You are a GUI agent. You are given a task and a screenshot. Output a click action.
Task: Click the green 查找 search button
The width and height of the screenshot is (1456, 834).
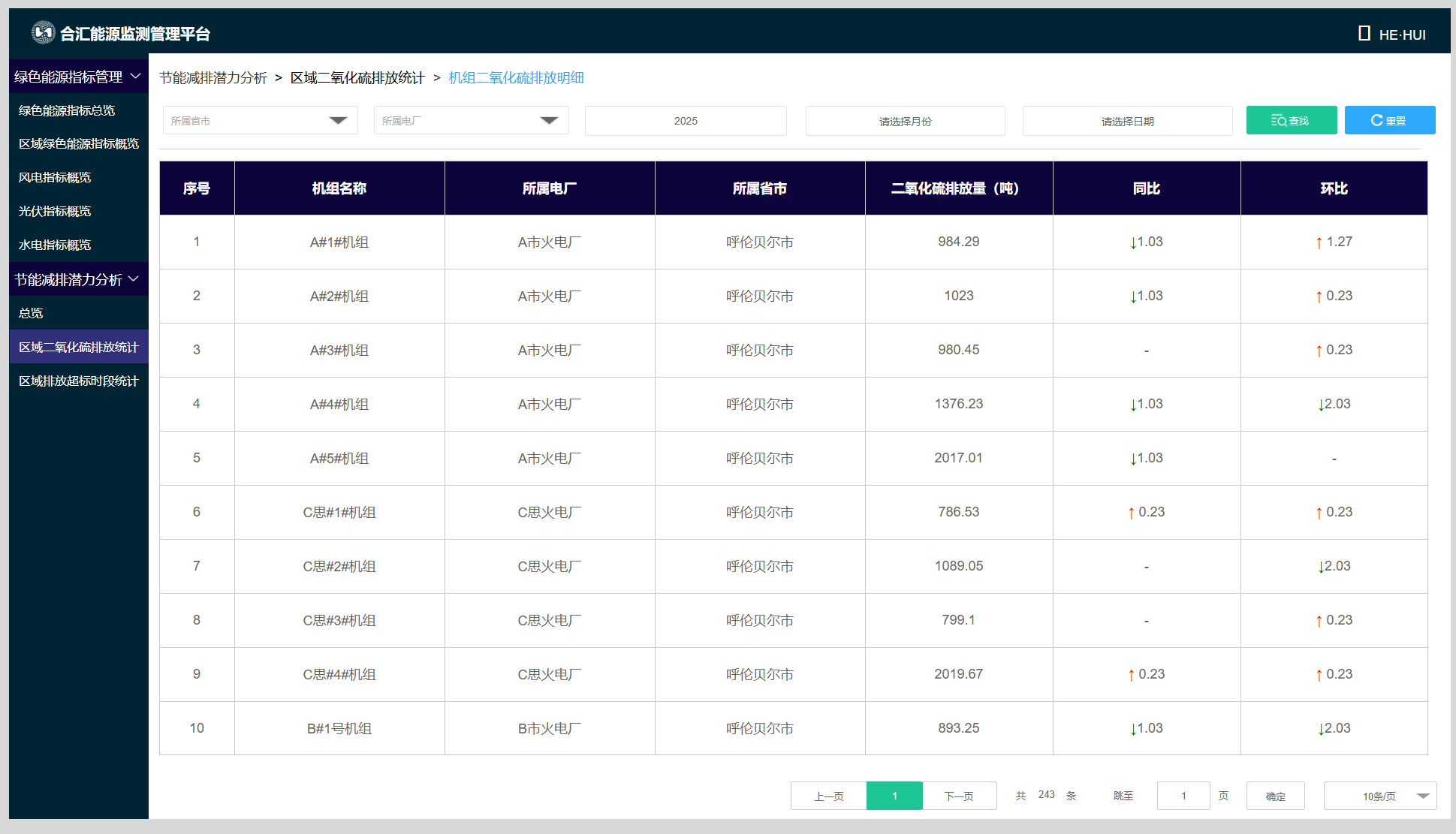pyautogui.click(x=1291, y=120)
